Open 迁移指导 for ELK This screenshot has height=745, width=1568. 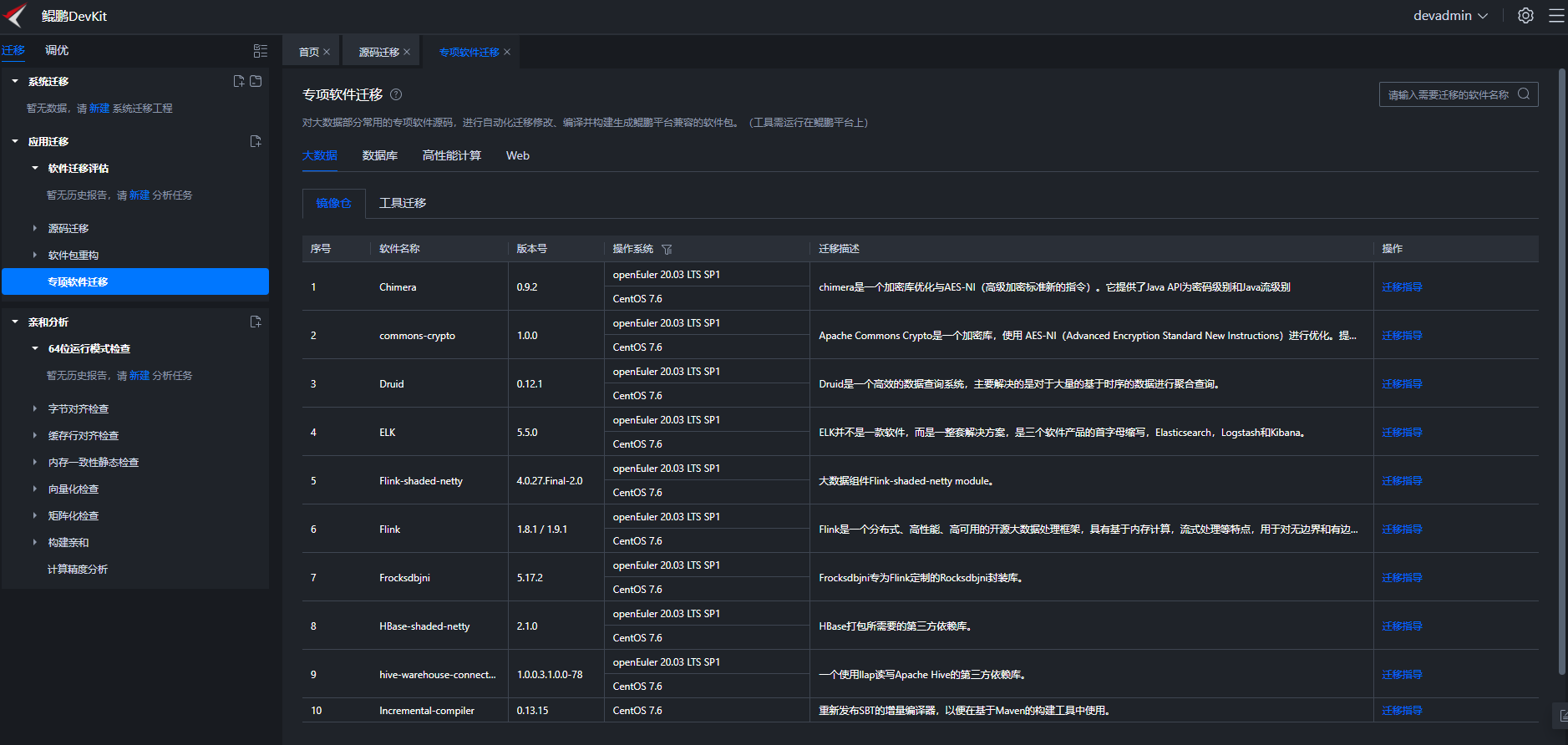point(1402,433)
